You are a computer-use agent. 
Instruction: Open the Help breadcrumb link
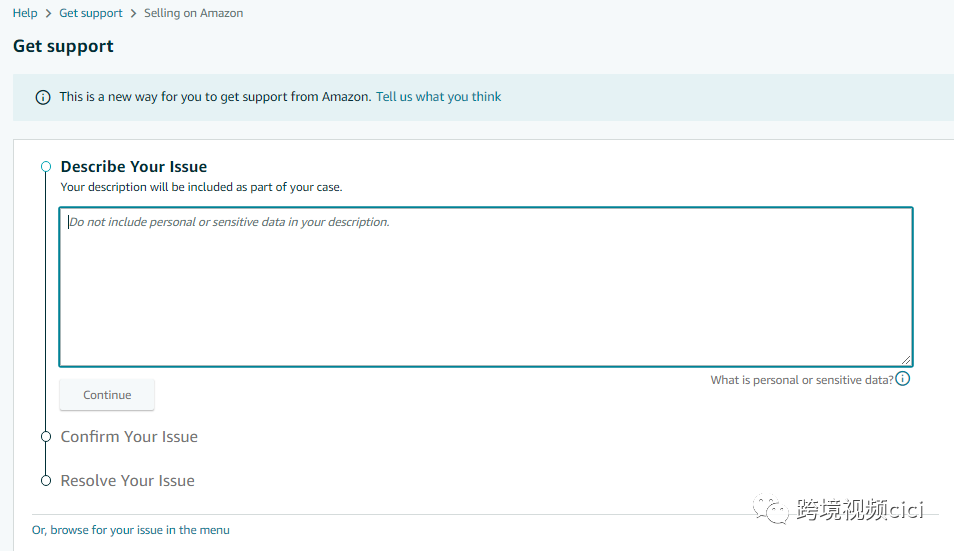(25, 13)
